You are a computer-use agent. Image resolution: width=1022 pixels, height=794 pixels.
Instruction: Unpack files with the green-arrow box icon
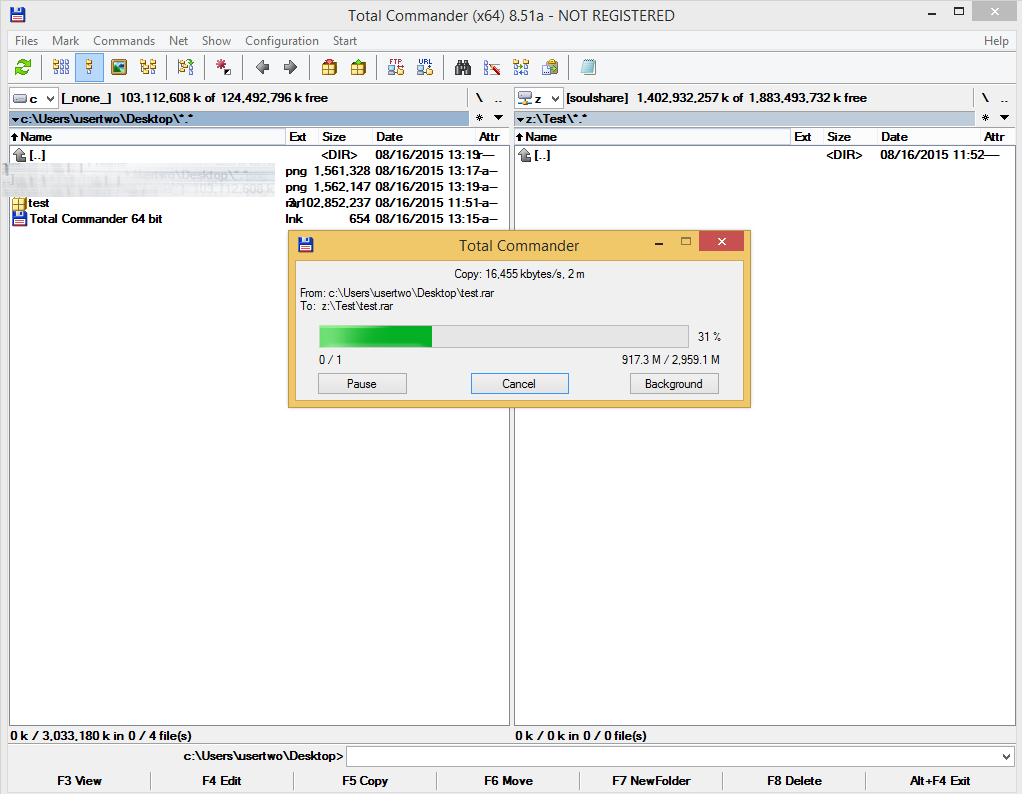(x=358, y=67)
